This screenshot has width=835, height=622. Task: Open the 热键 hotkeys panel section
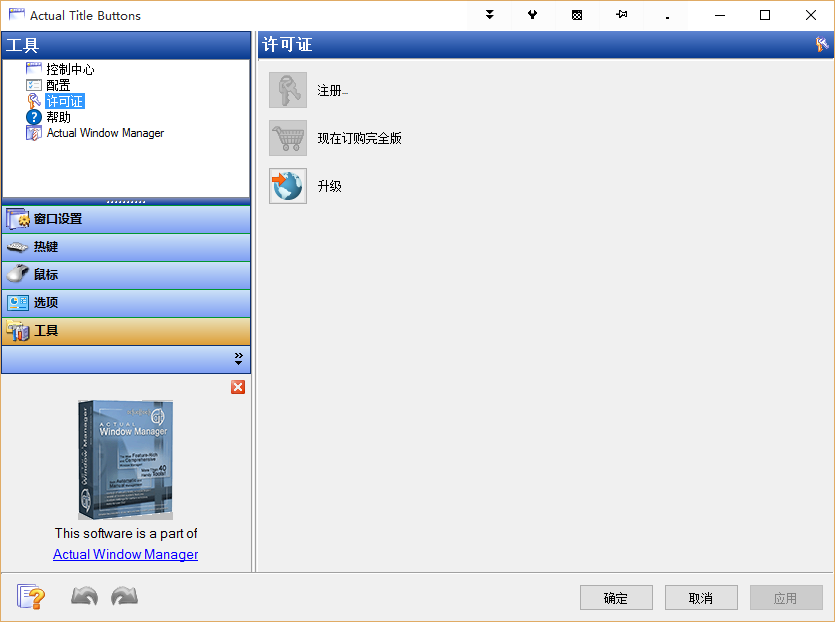click(x=126, y=247)
